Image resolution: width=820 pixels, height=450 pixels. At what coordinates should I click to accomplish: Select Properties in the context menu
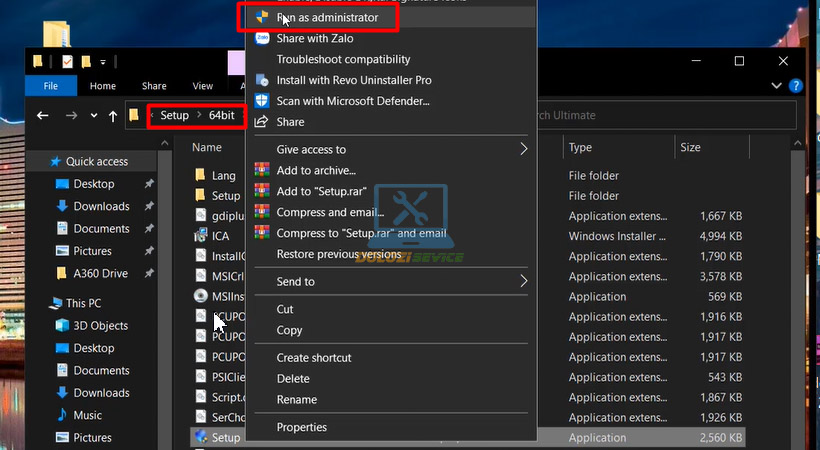tap(301, 427)
